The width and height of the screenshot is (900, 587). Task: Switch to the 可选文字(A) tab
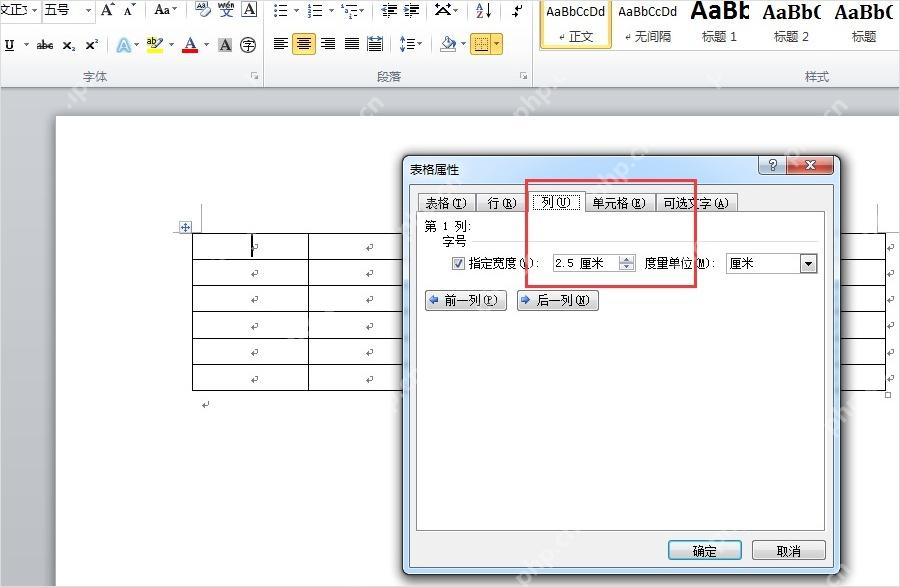(696, 203)
